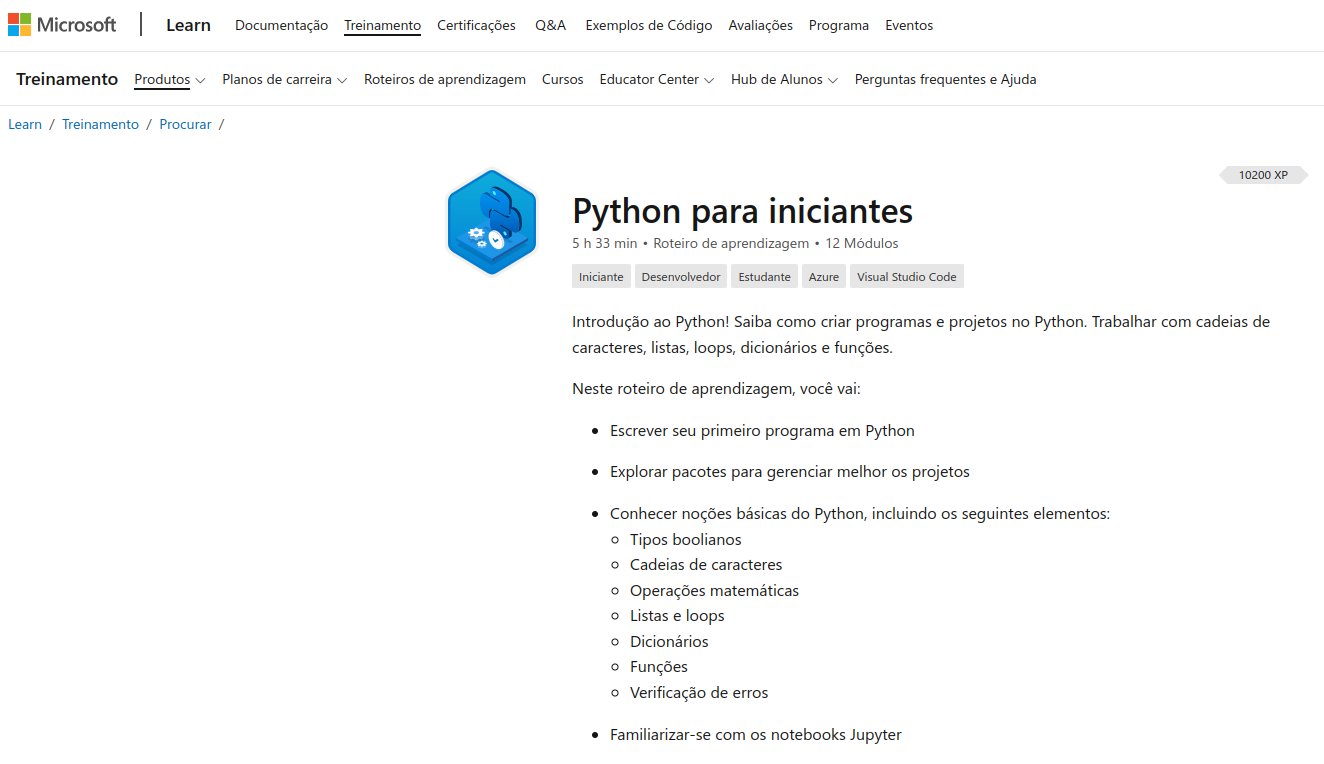
Task: Click the 'Verificação de erros' list item
Action: point(699,693)
